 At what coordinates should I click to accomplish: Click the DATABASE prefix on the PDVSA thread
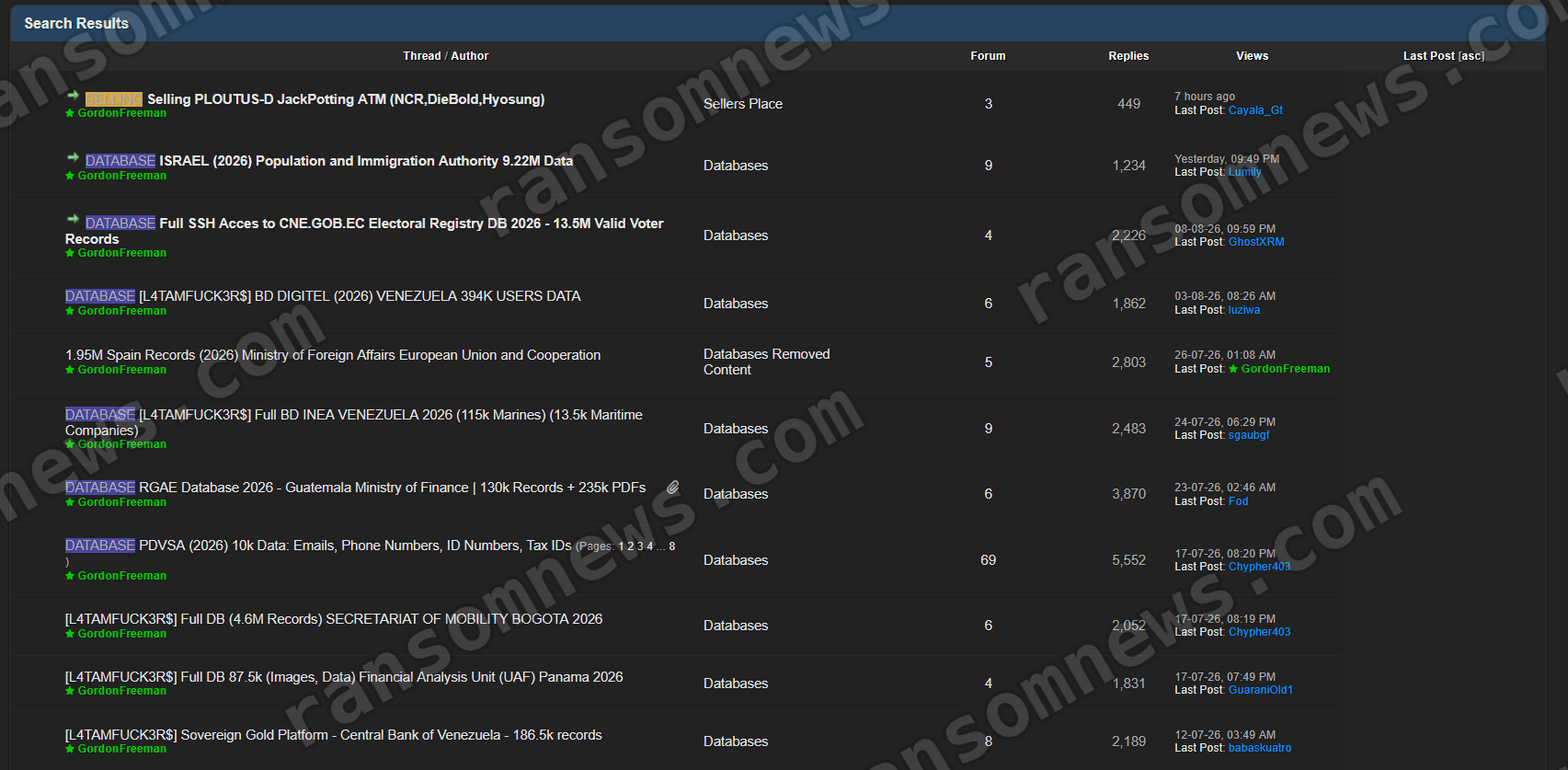100,546
